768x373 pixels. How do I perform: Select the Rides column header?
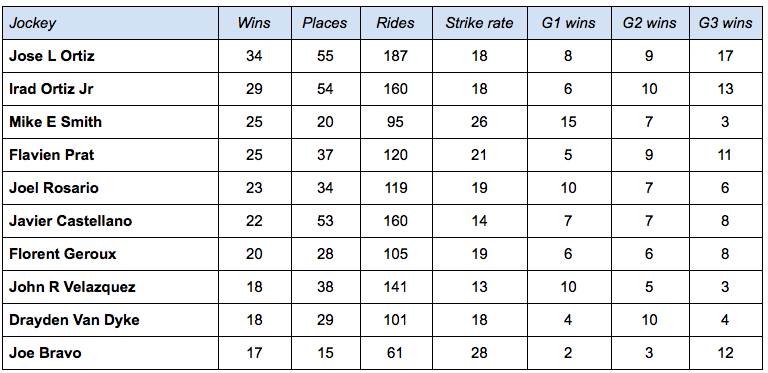pos(396,23)
